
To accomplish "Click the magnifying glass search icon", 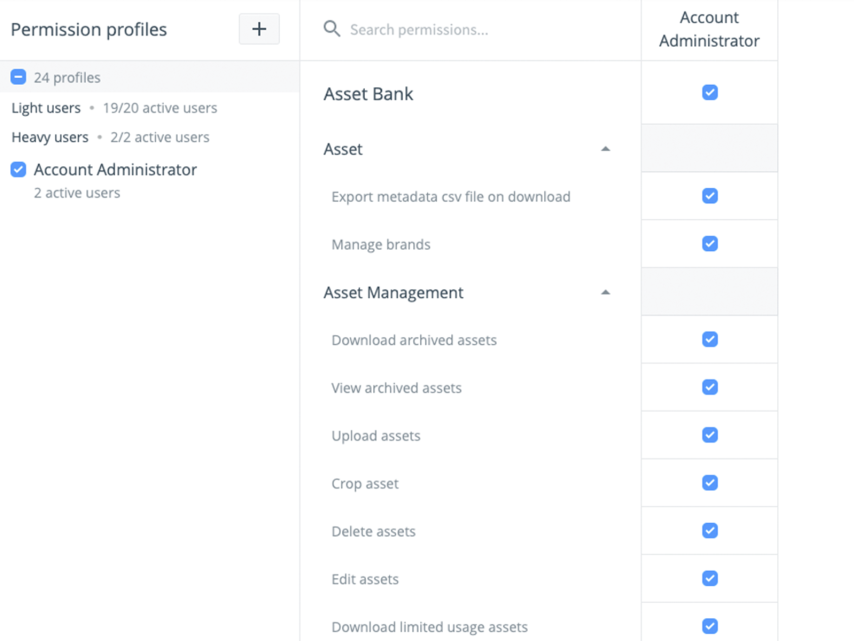I will (x=332, y=29).
